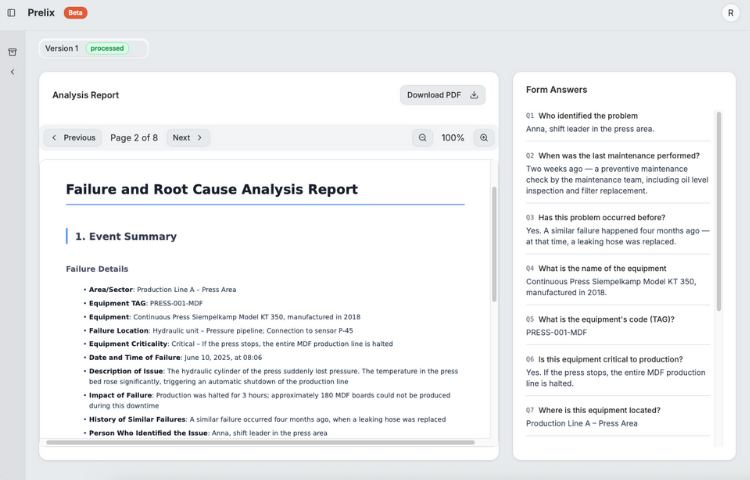Image resolution: width=750 pixels, height=480 pixels.
Task: Click answer PRESS-001-MDF in Form Answers
Action: (x=556, y=332)
